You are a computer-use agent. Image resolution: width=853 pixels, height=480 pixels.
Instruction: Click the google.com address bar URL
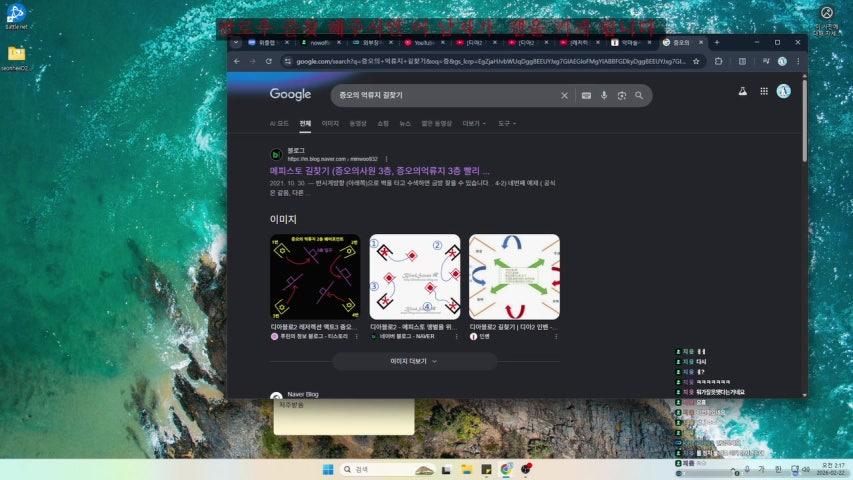[x=491, y=61]
